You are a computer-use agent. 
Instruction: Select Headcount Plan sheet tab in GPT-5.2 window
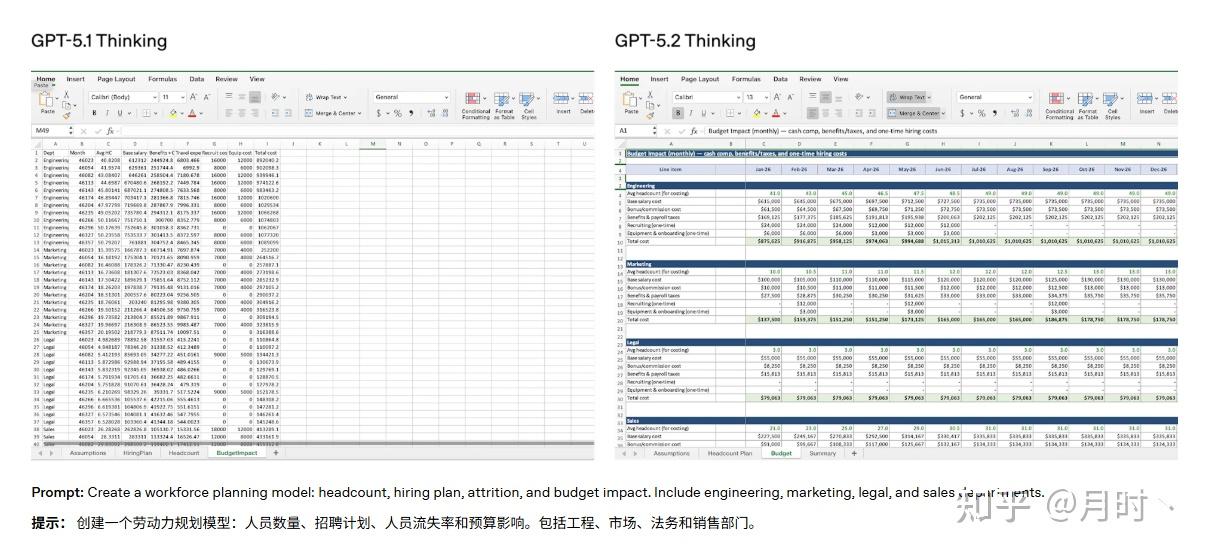730,453
